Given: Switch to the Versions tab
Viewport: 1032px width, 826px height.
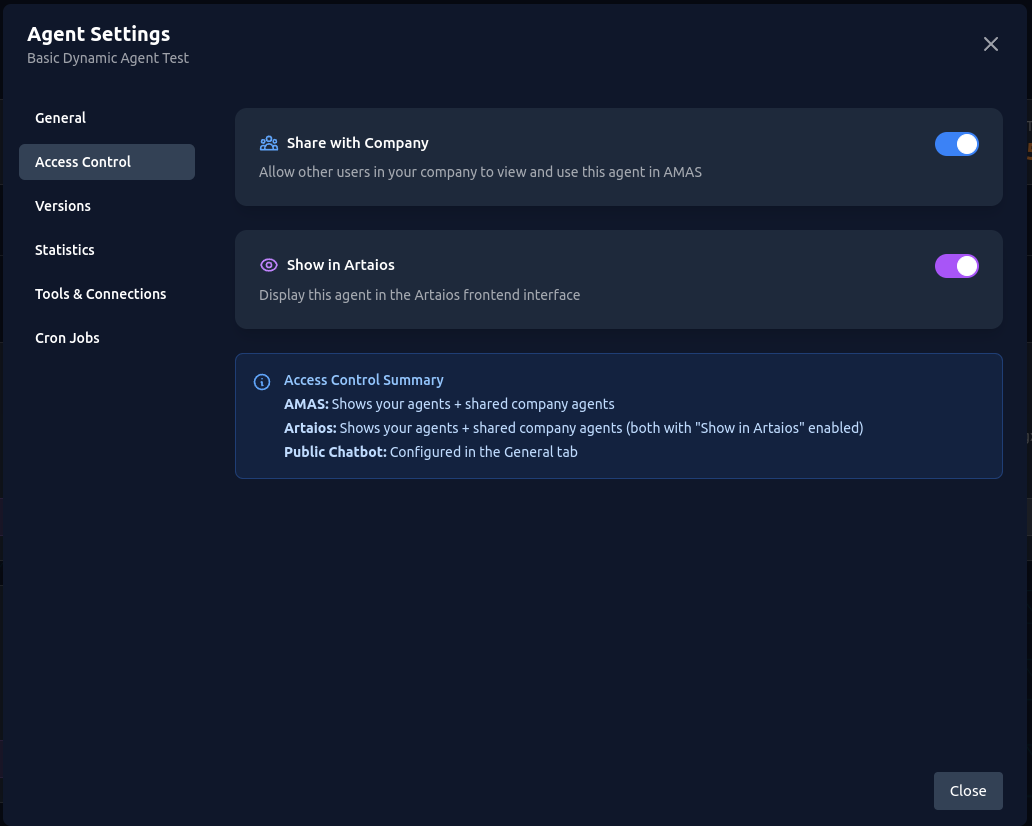Looking at the screenshot, I should tap(107, 206).
